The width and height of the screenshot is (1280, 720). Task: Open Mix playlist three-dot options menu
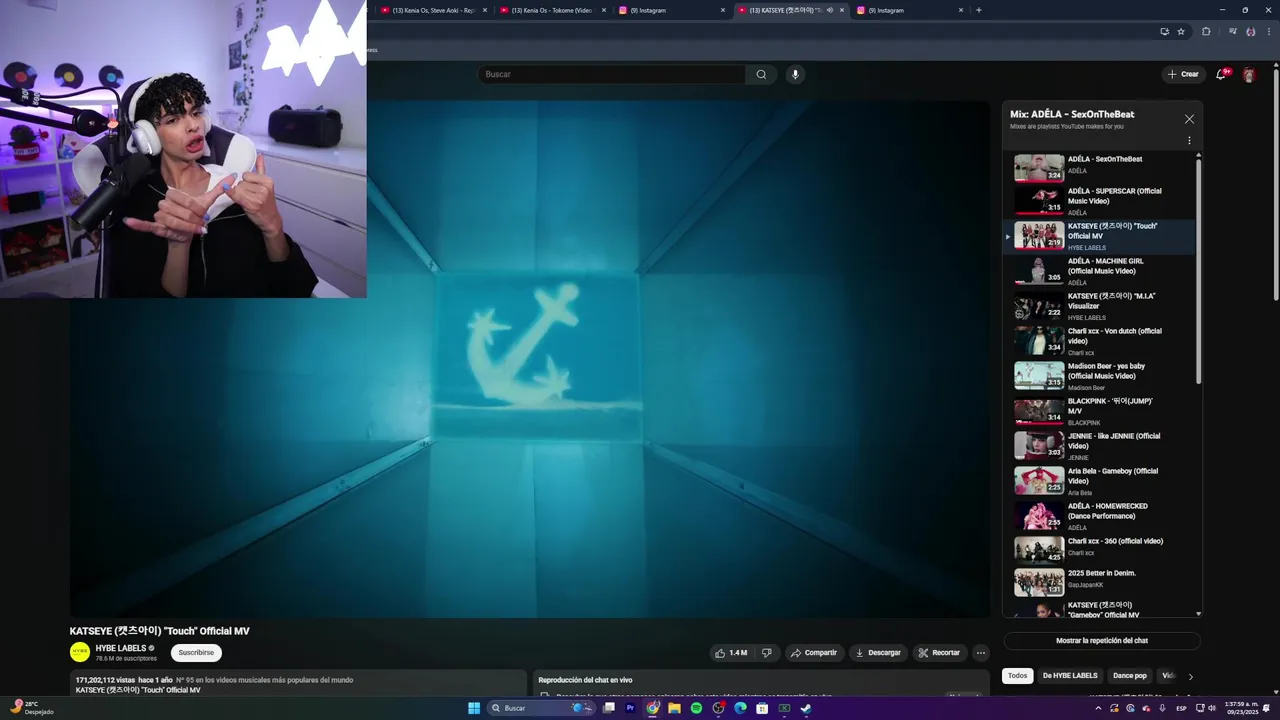point(1189,141)
